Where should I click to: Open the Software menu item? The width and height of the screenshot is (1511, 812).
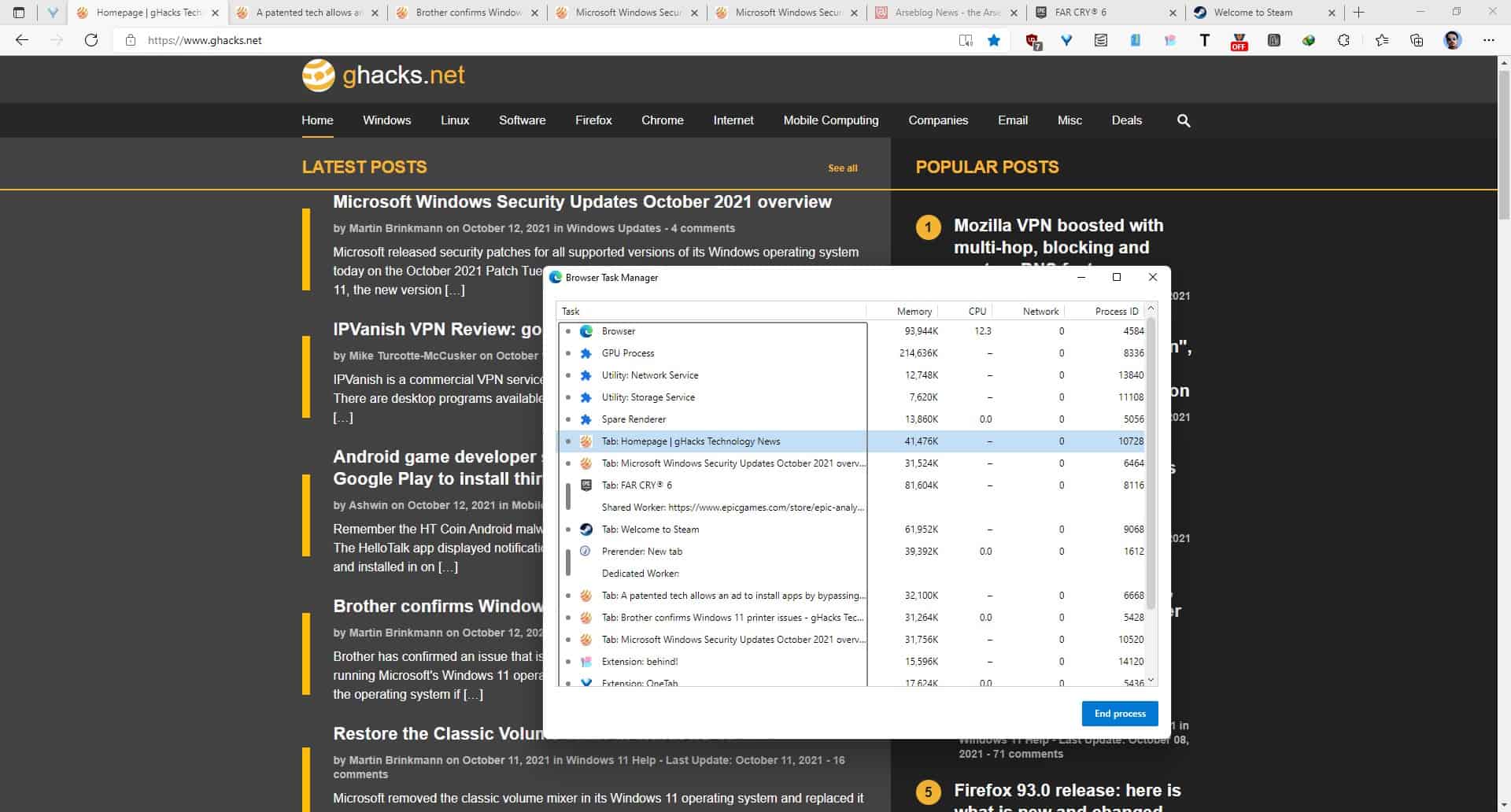pyautogui.click(x=522, y=120)
